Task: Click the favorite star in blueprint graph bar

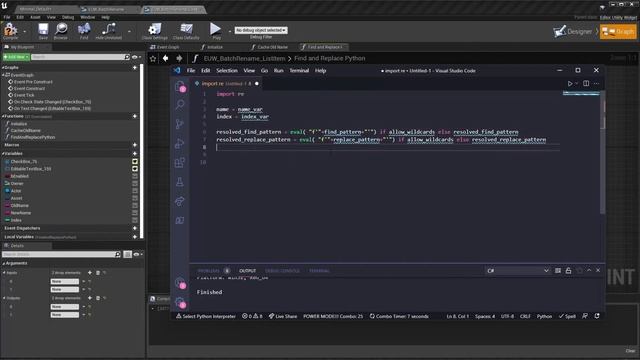Action: point(153,58)
